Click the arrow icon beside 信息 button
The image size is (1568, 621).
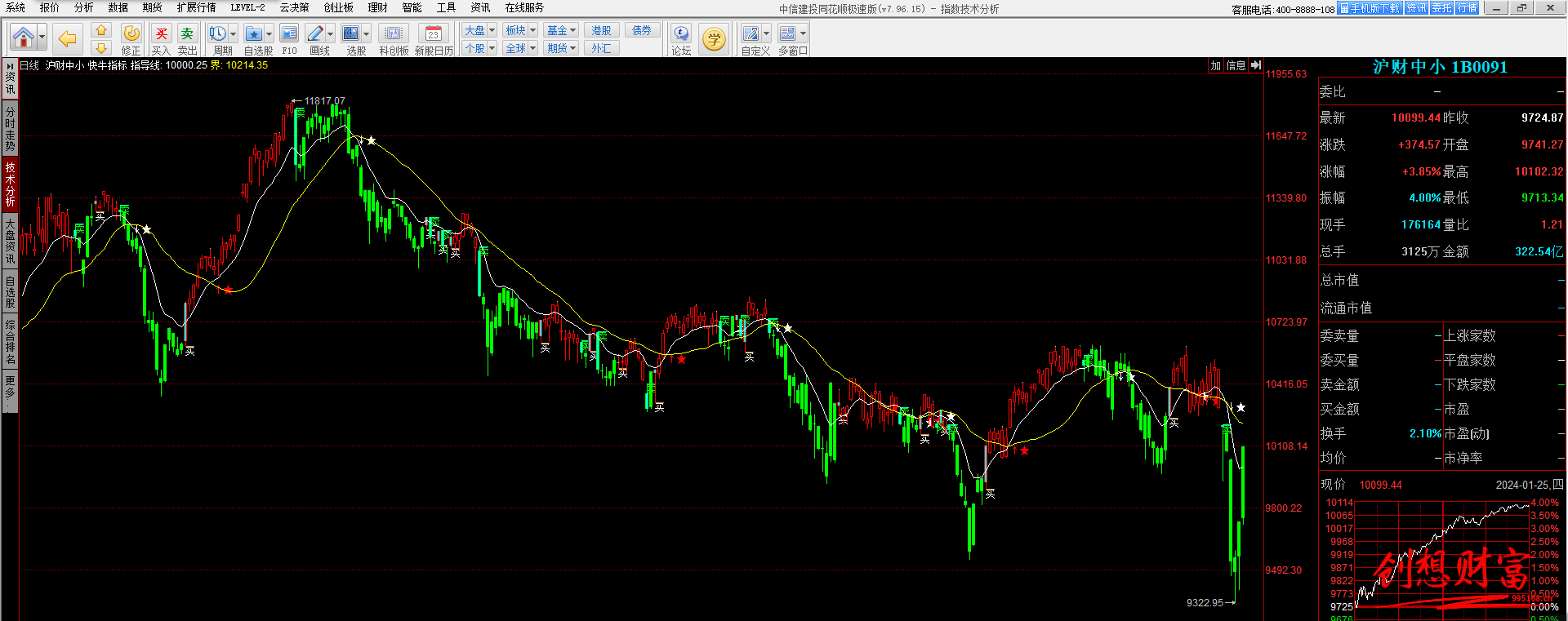click(1256, 65)
